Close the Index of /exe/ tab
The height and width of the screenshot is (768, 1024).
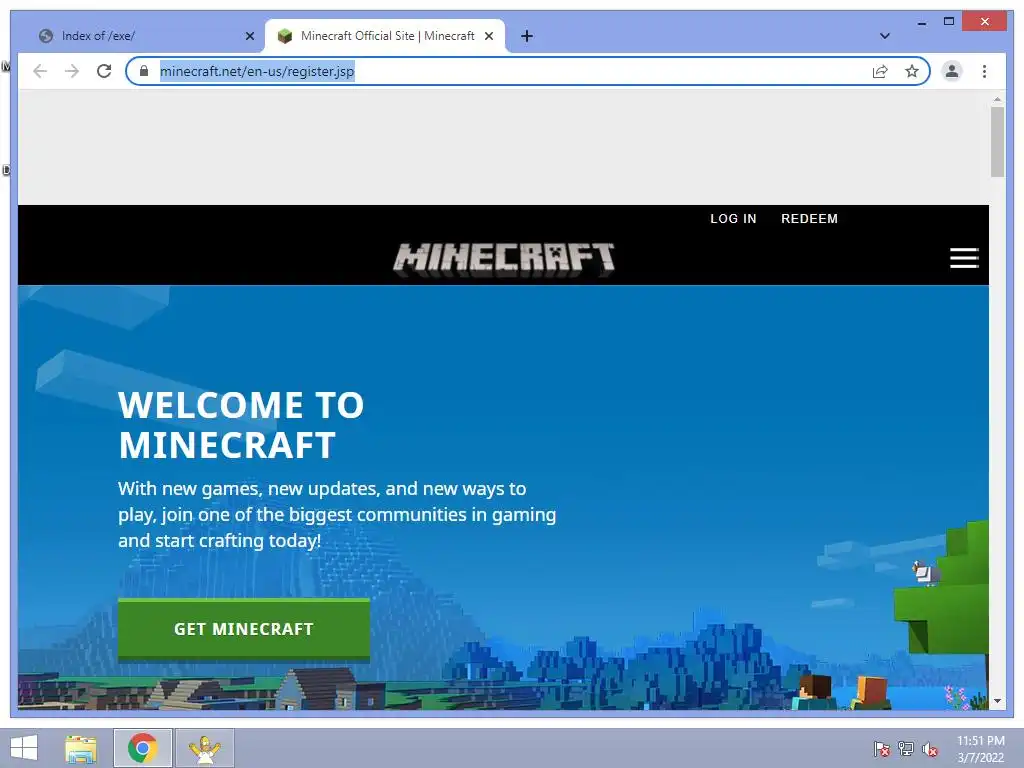(249, 36)
